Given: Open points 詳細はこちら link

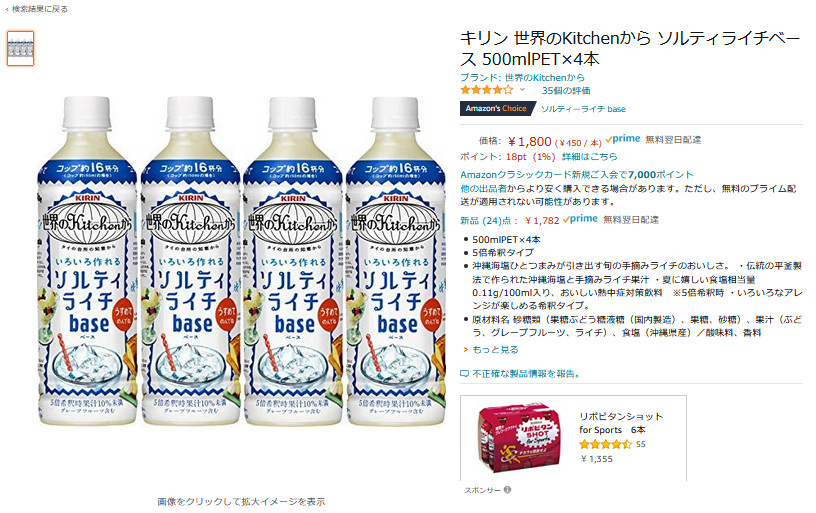Looking at the screenshot, I should (x=589, y=157).
